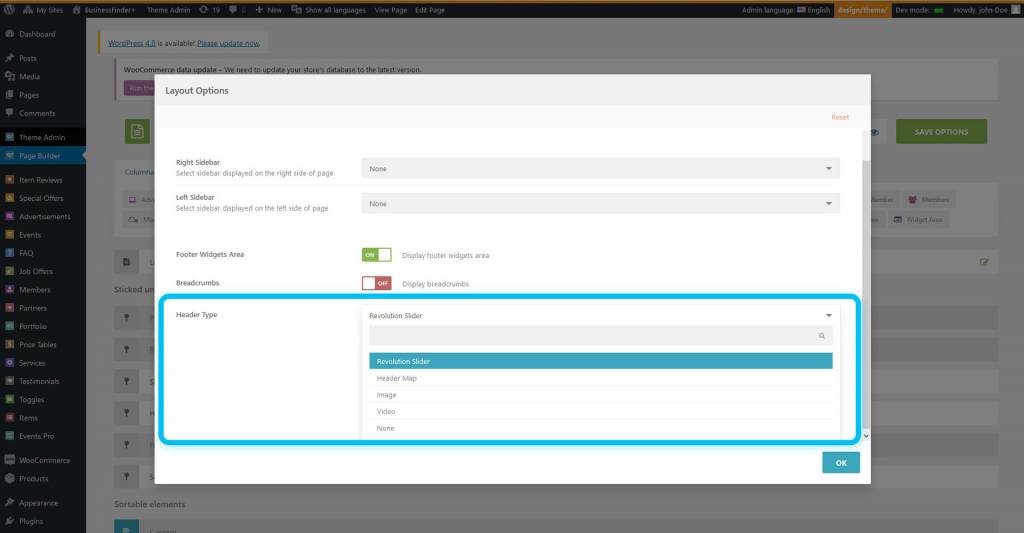Select None header type option
The height and width of the screenshot is (533, 1024).
point(600,428)
